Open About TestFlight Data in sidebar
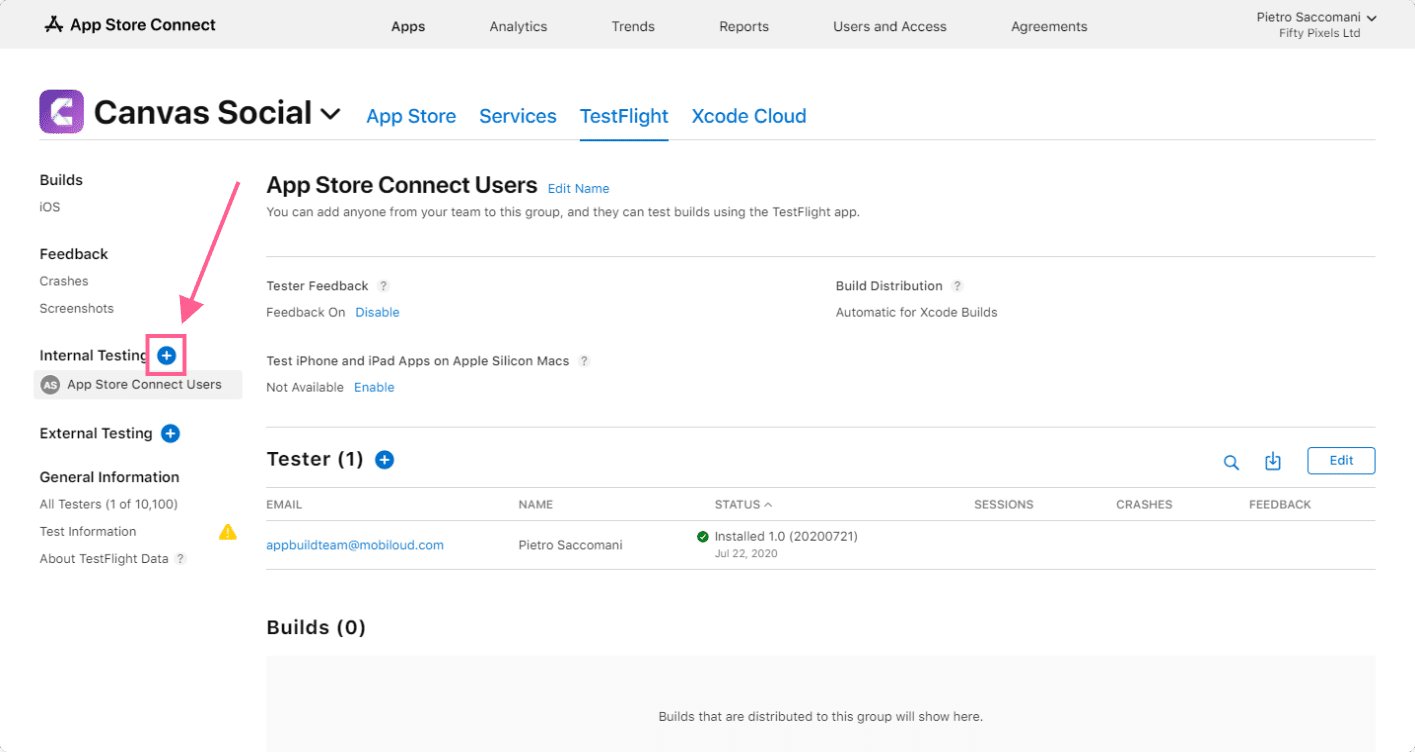This screenshot has width=1415, height=752. (104, 558)
